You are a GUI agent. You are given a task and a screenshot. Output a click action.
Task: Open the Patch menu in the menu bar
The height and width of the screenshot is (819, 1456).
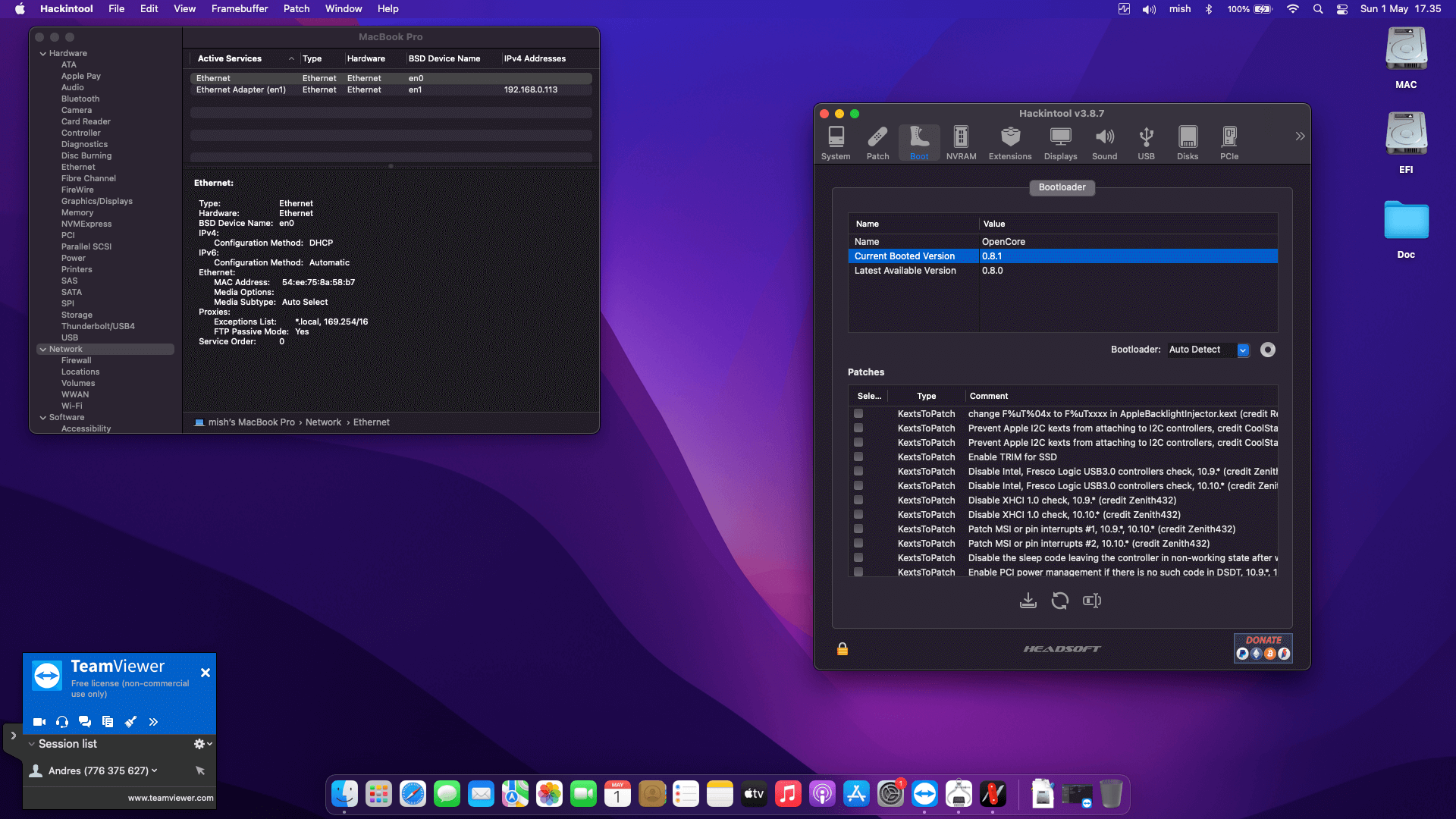297,9
